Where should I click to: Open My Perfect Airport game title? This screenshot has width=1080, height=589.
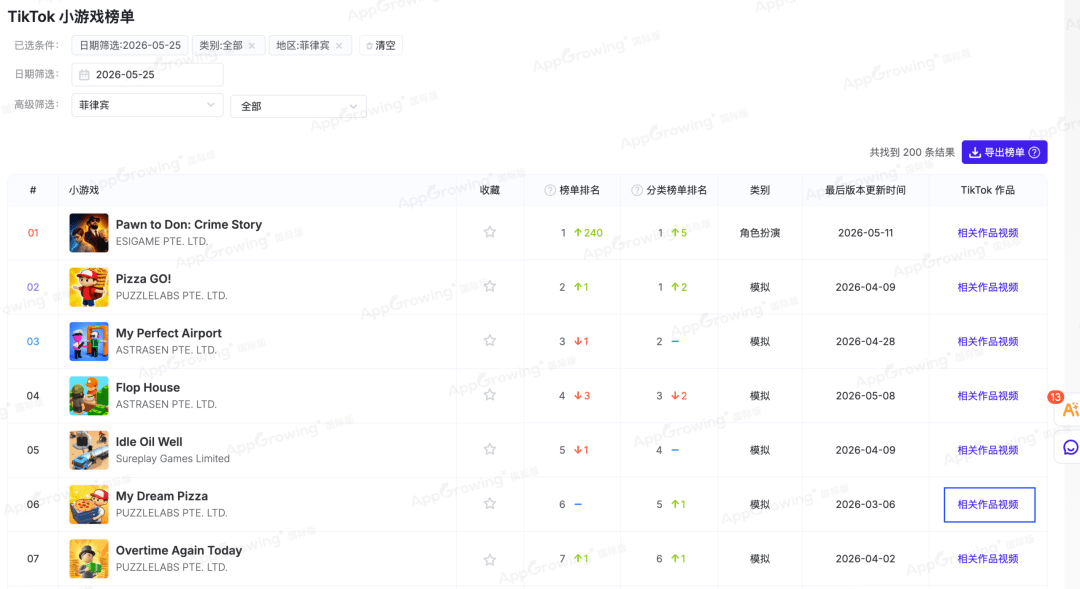(x=169, y=333)
